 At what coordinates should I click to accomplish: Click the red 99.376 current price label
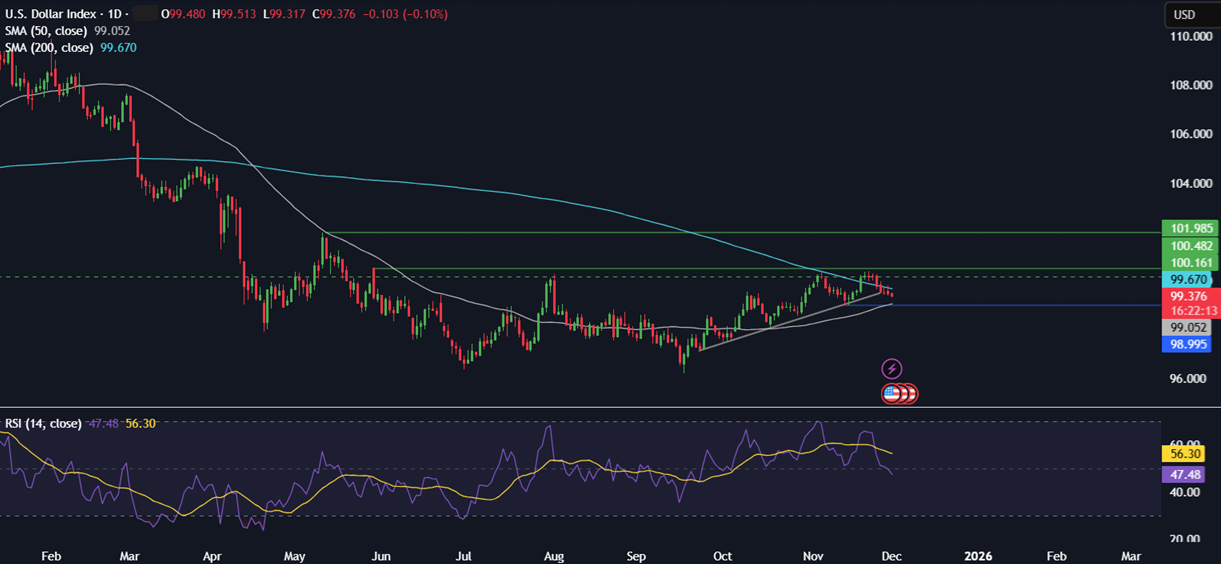pyautogui.click(x=1190, y=297)
